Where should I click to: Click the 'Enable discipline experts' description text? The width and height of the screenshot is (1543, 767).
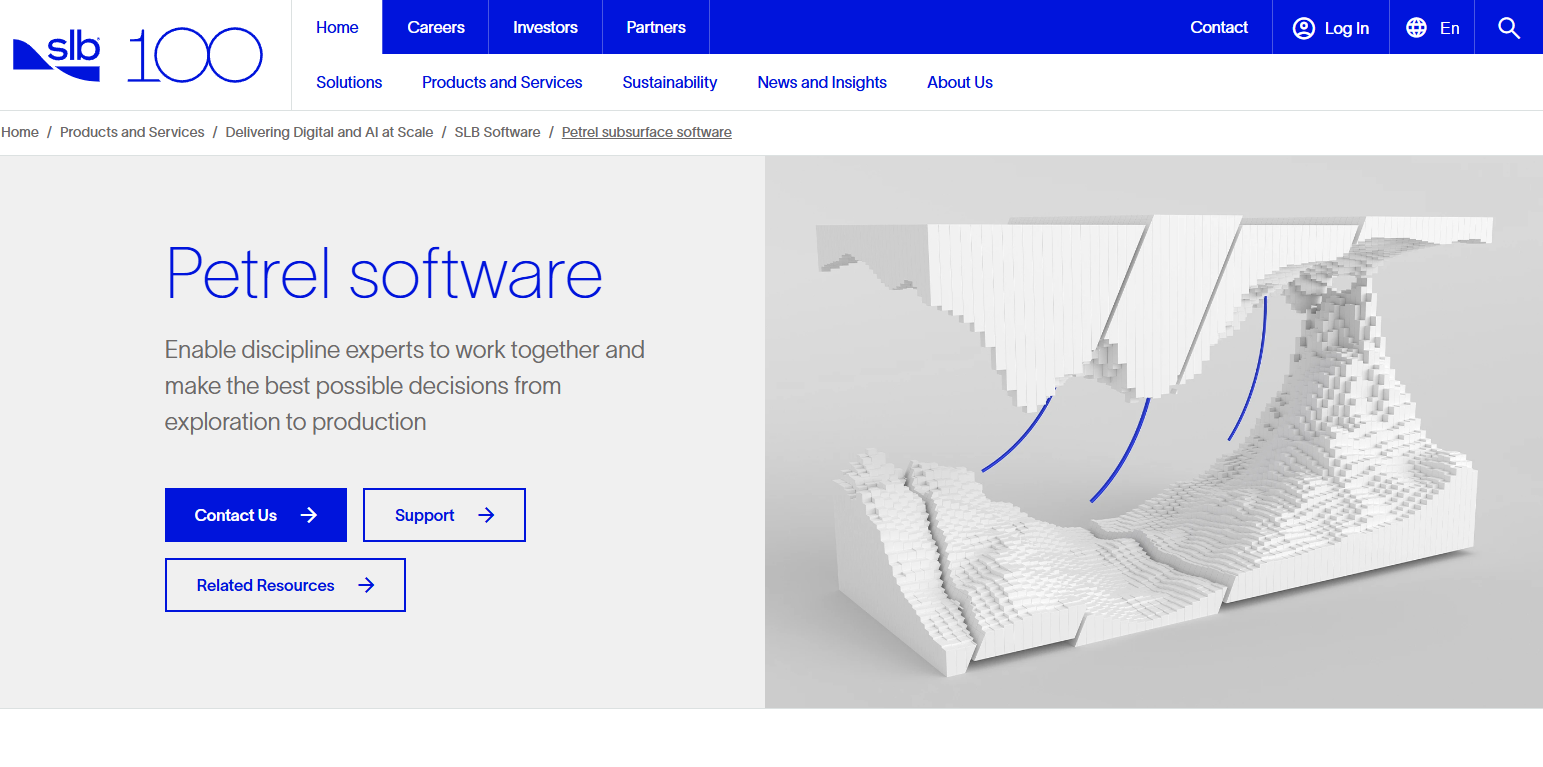pyautogui.click(x=405, y=386)
